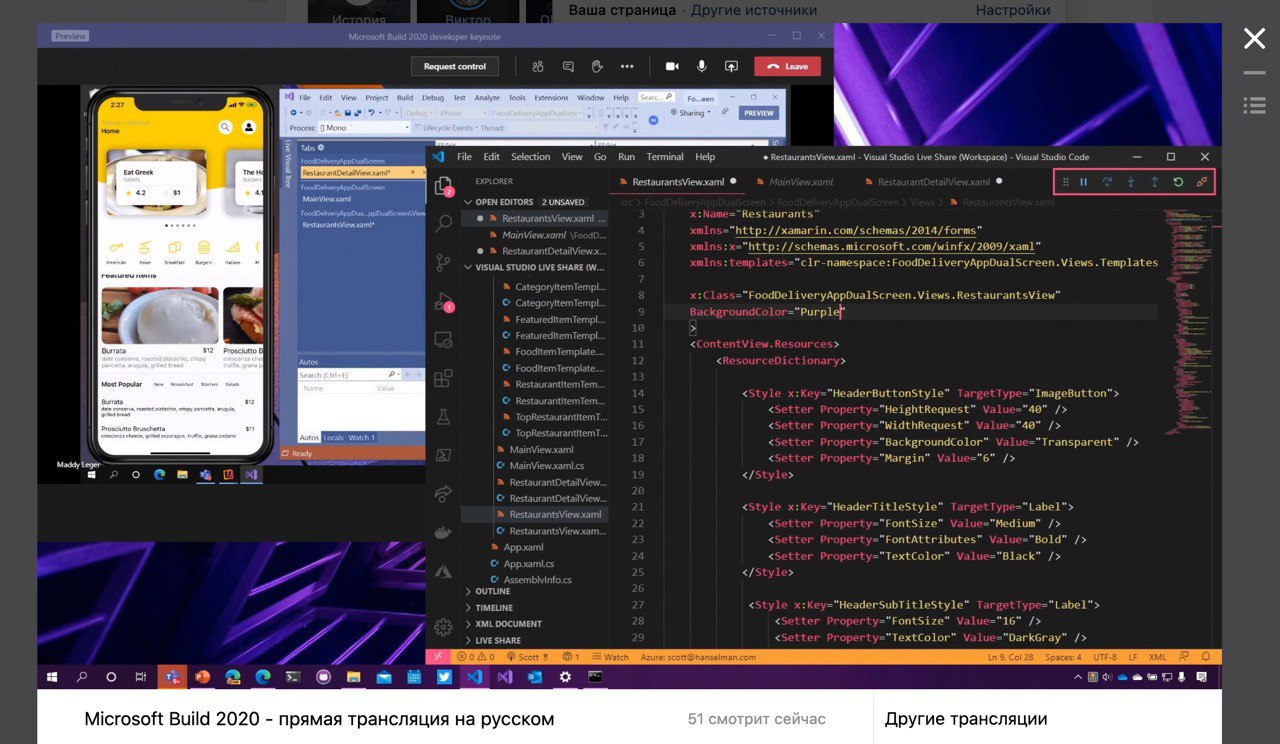Open Source Control view in activity bar
1280x744 pixels.
pos(443,263)
